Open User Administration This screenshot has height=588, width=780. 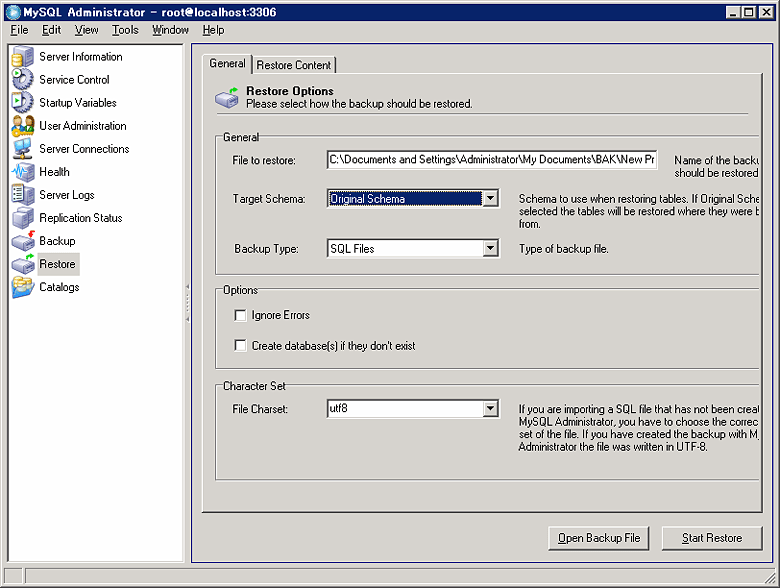[x=83, y=126]
